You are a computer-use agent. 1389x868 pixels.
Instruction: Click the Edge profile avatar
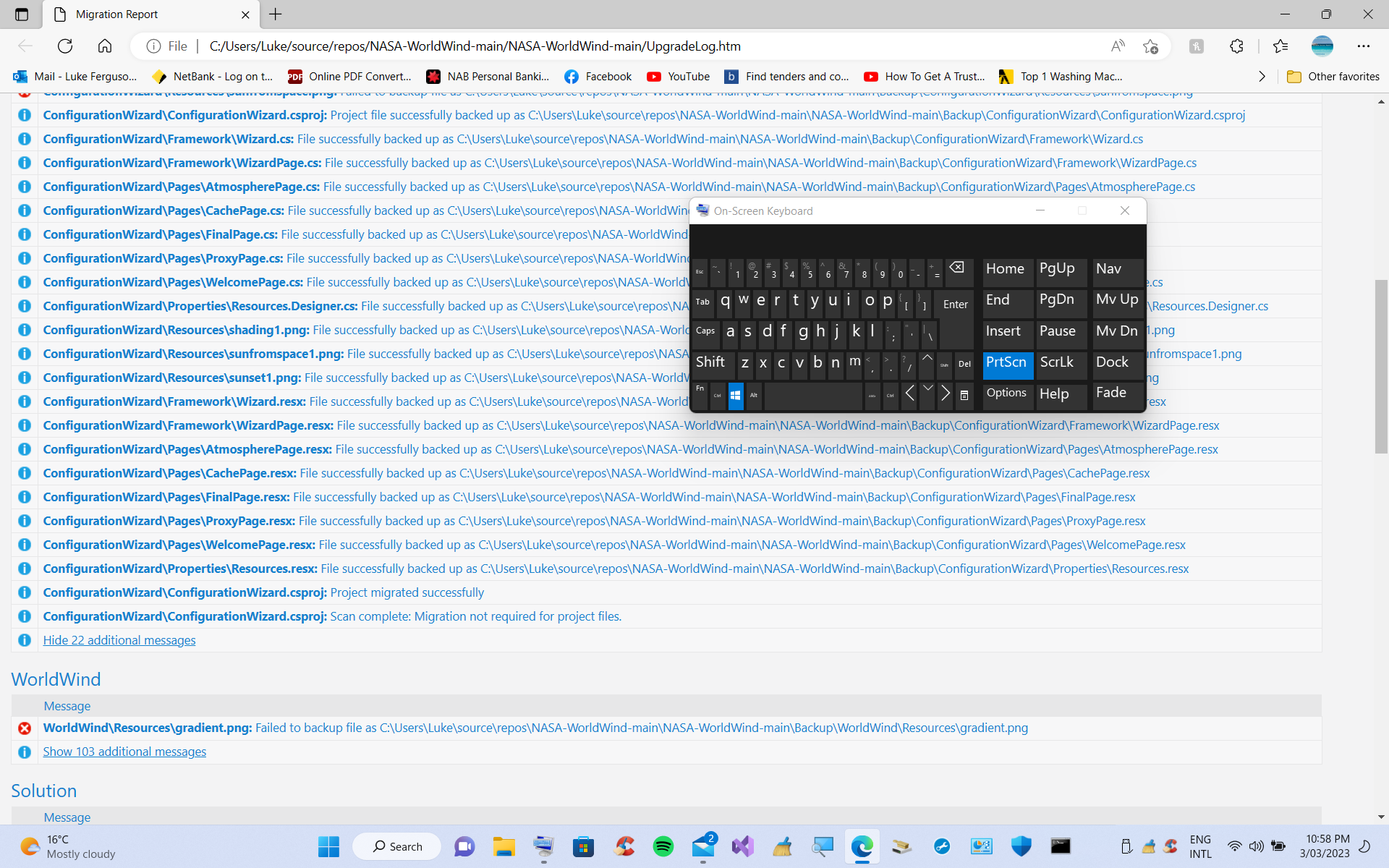pyautogui.click(x=1322, y=46)
